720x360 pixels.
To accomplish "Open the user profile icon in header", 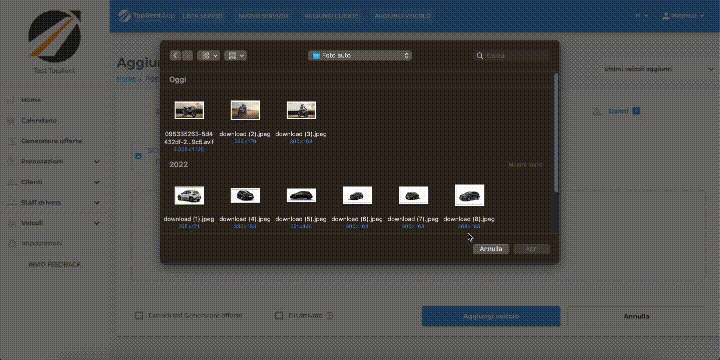I will click(666, 16).
